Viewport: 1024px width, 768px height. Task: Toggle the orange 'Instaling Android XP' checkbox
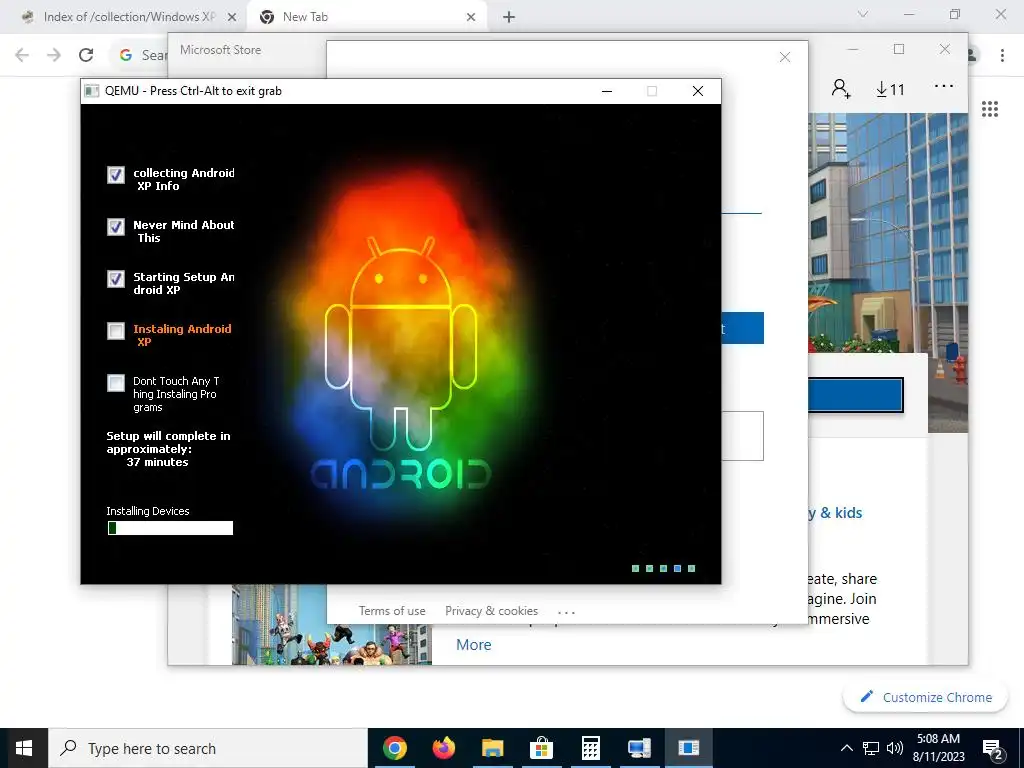116,331
